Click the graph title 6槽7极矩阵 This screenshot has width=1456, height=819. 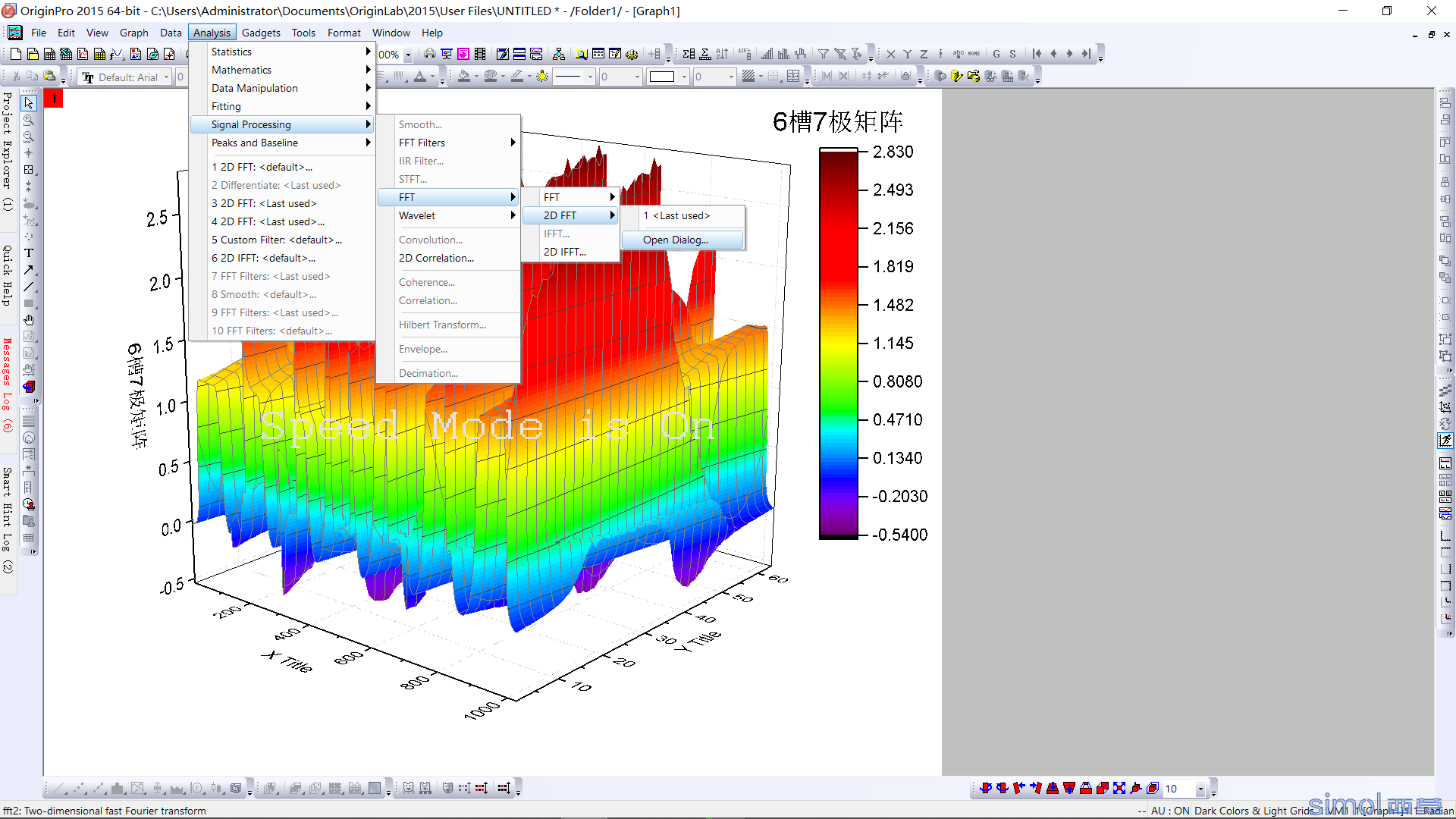pos(837,122)
